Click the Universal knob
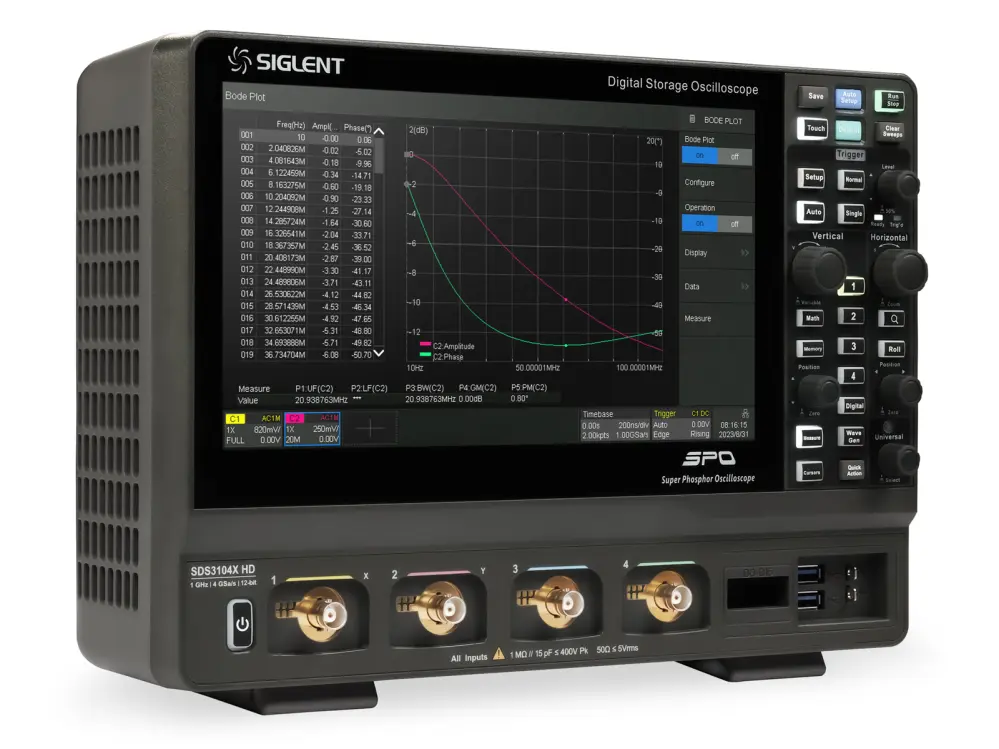The image size is (999, 749). click(x=898, y=458)
